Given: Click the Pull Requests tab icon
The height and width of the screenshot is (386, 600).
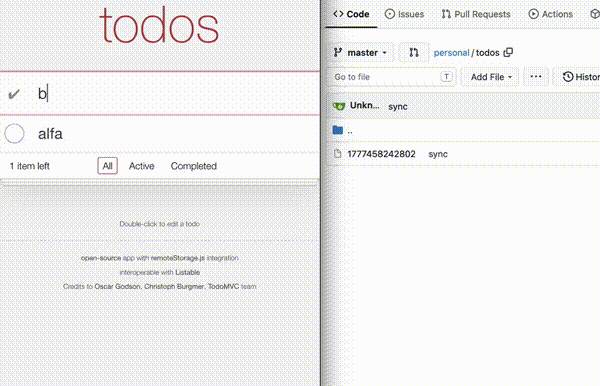Looking at the screenshot, I should [446, 14].
